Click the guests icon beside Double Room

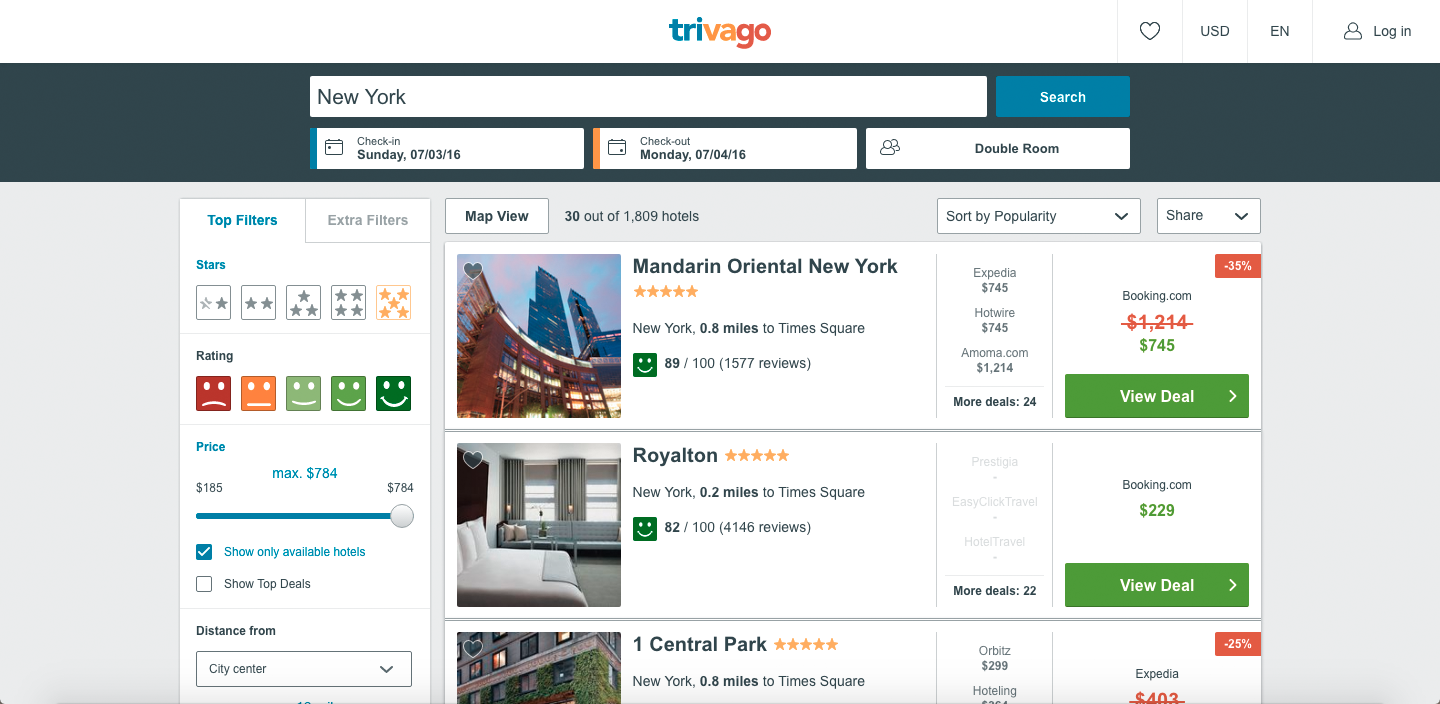[x=890, y=148]
